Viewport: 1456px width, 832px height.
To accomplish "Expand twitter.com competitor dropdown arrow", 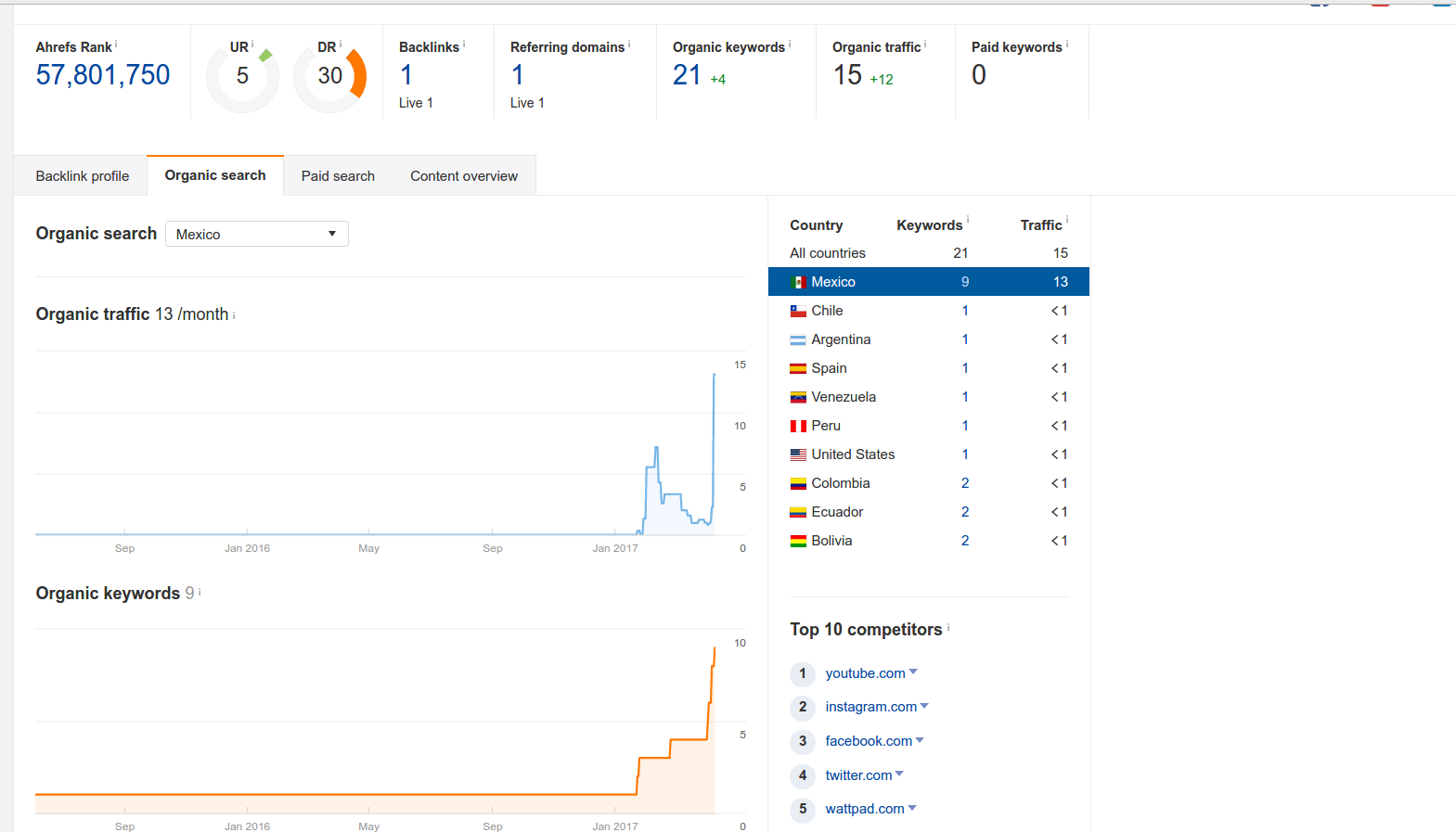I will coord(899,774).
